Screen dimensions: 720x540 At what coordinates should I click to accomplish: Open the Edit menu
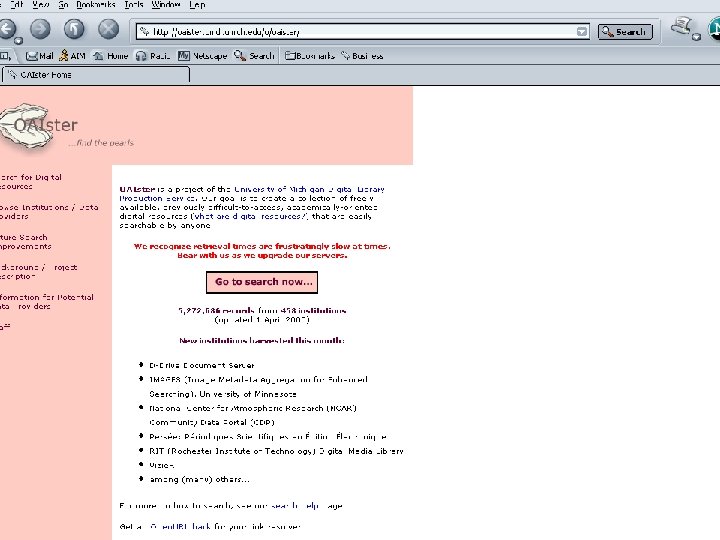(16, 5)
